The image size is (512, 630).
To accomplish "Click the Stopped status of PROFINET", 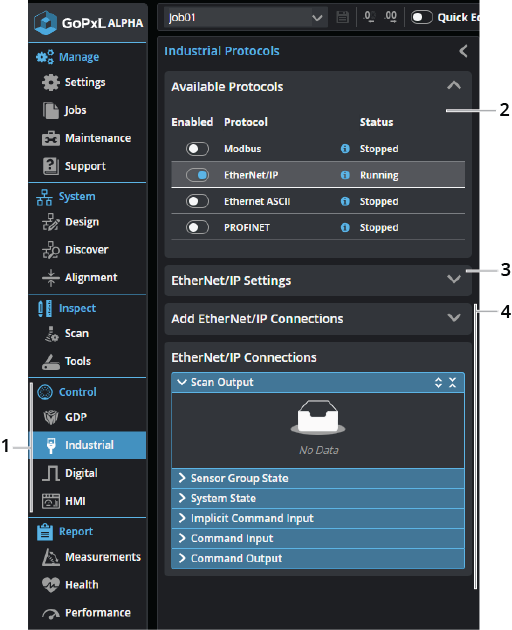I will (x=379, y=228).
